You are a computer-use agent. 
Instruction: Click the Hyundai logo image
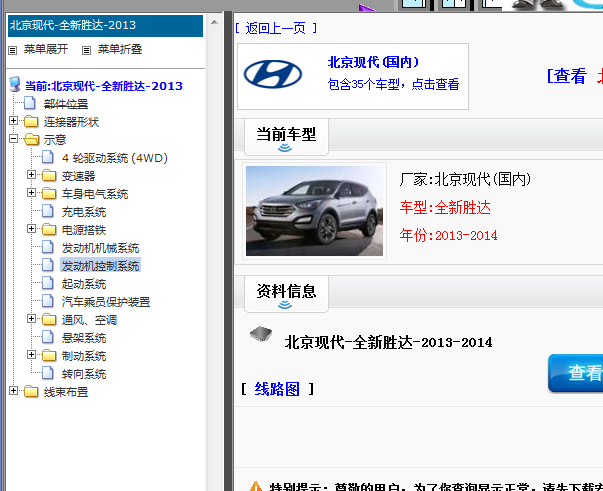coord(273,74)
